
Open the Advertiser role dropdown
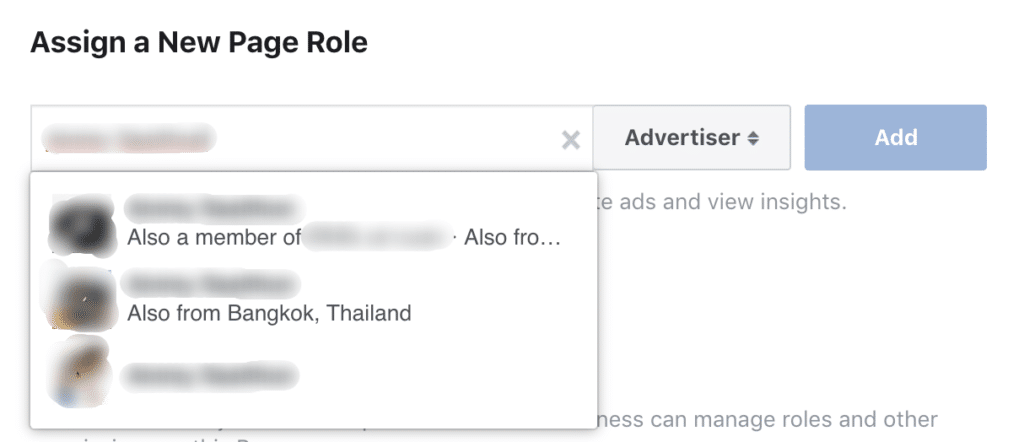click(691, 138)
